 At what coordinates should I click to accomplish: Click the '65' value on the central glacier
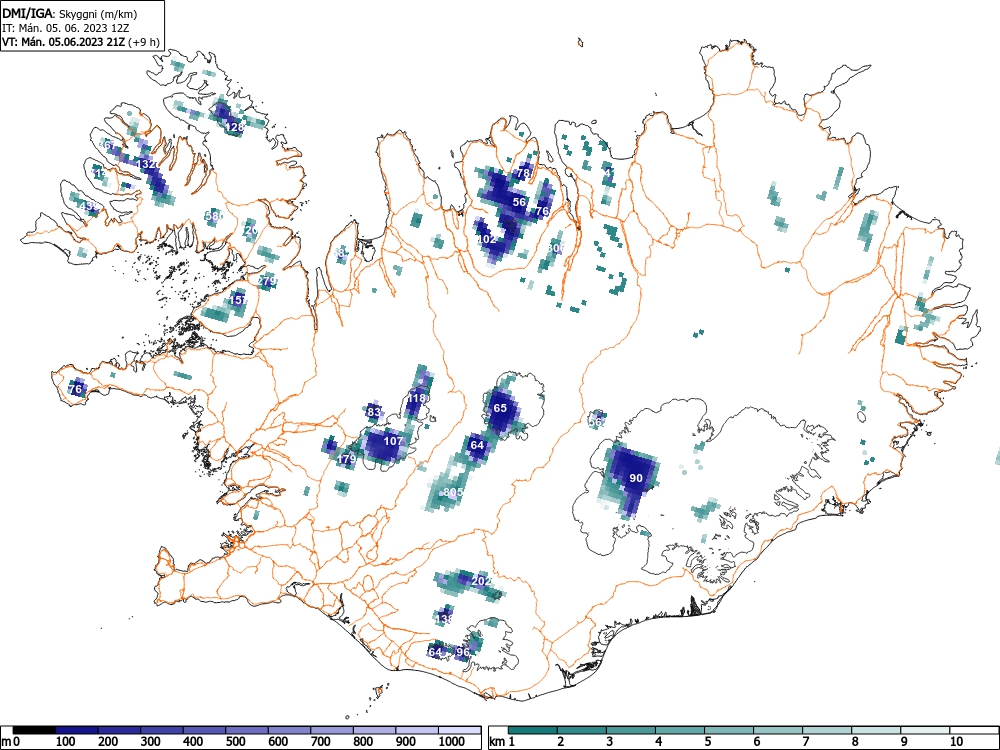click(x=500, y=408)
